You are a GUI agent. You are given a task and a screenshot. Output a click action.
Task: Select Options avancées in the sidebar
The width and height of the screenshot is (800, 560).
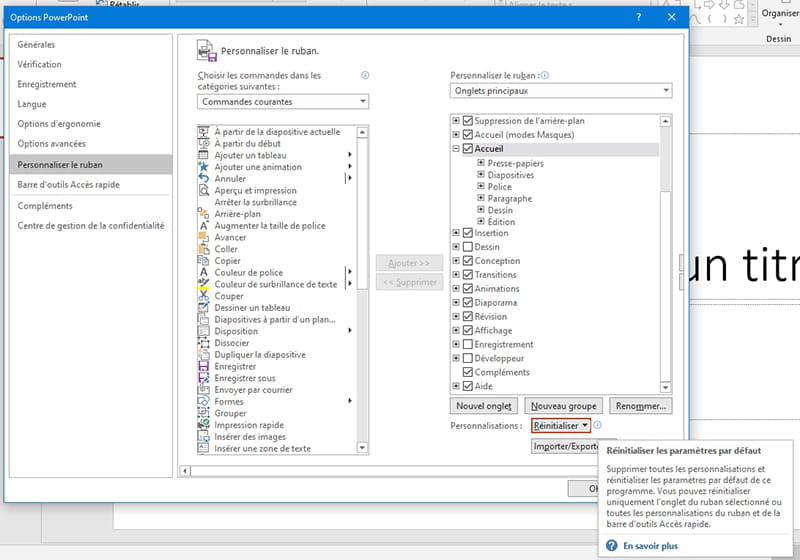(x=91, y=144)
